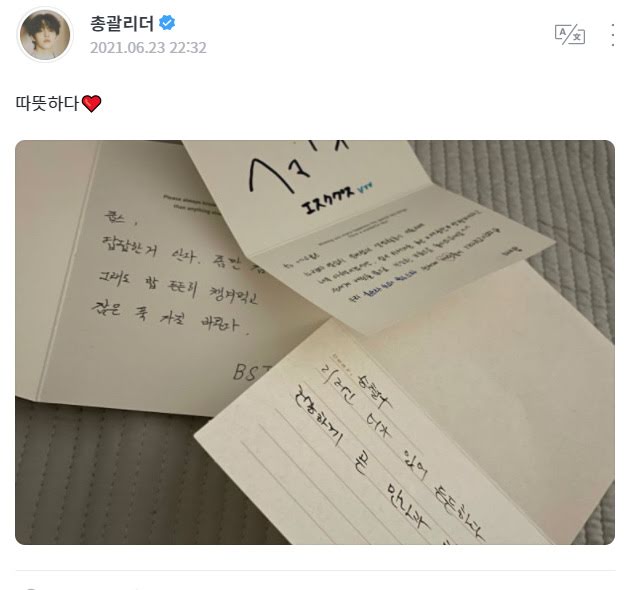Click the blue verified badge
This screenshot has height=590, width=628.
pyautogui.click(x=167, y=22)
